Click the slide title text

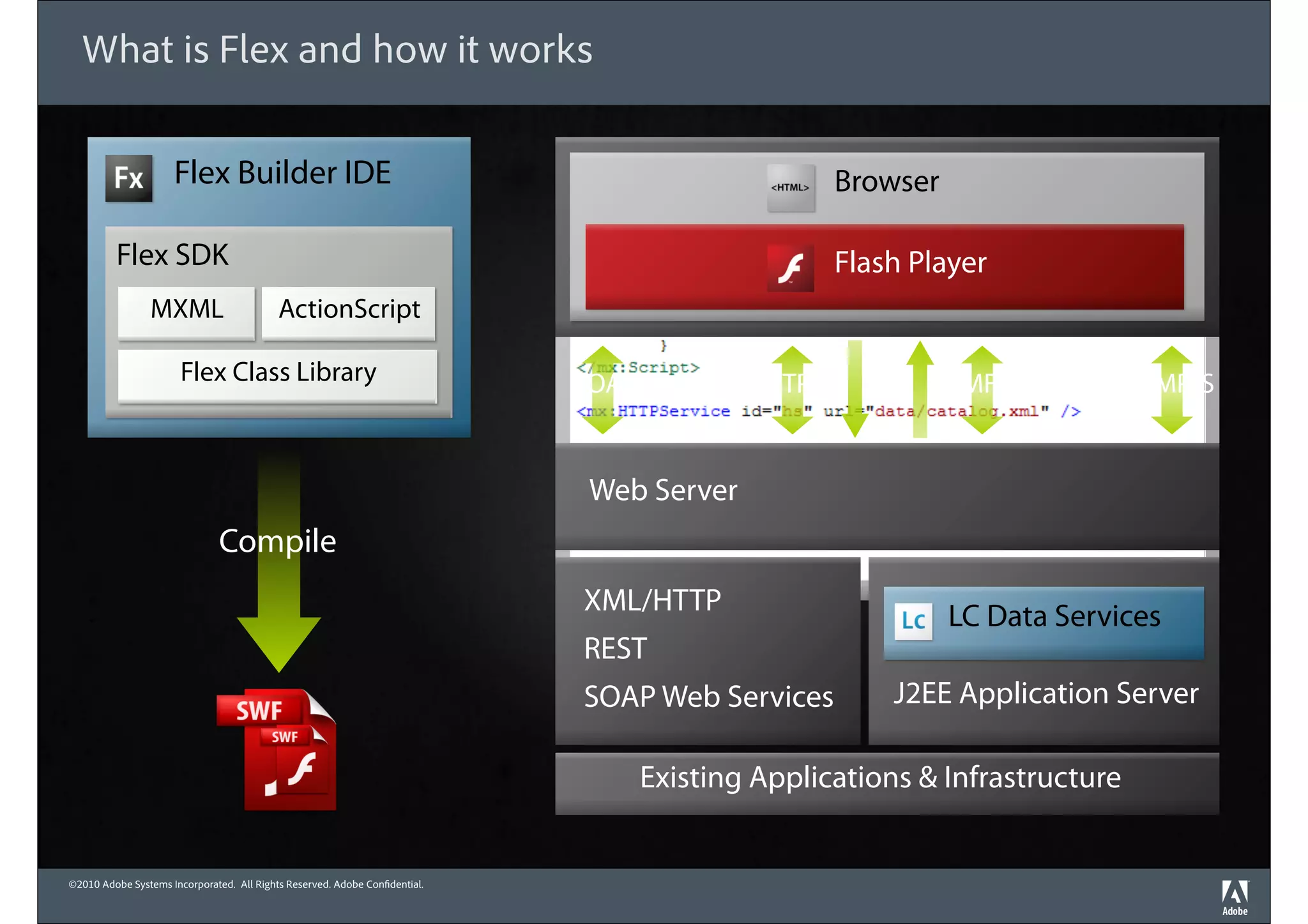tap(337, 50)
